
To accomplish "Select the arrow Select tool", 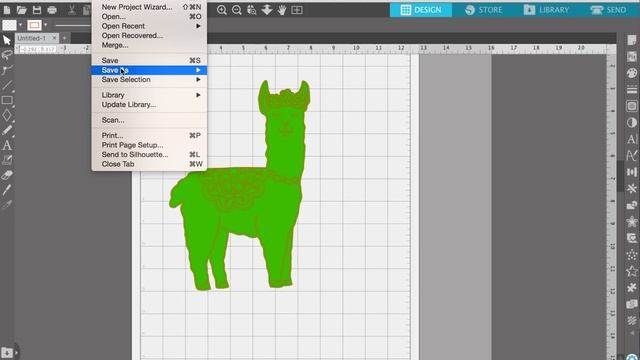I will click(x=7, y=40).
